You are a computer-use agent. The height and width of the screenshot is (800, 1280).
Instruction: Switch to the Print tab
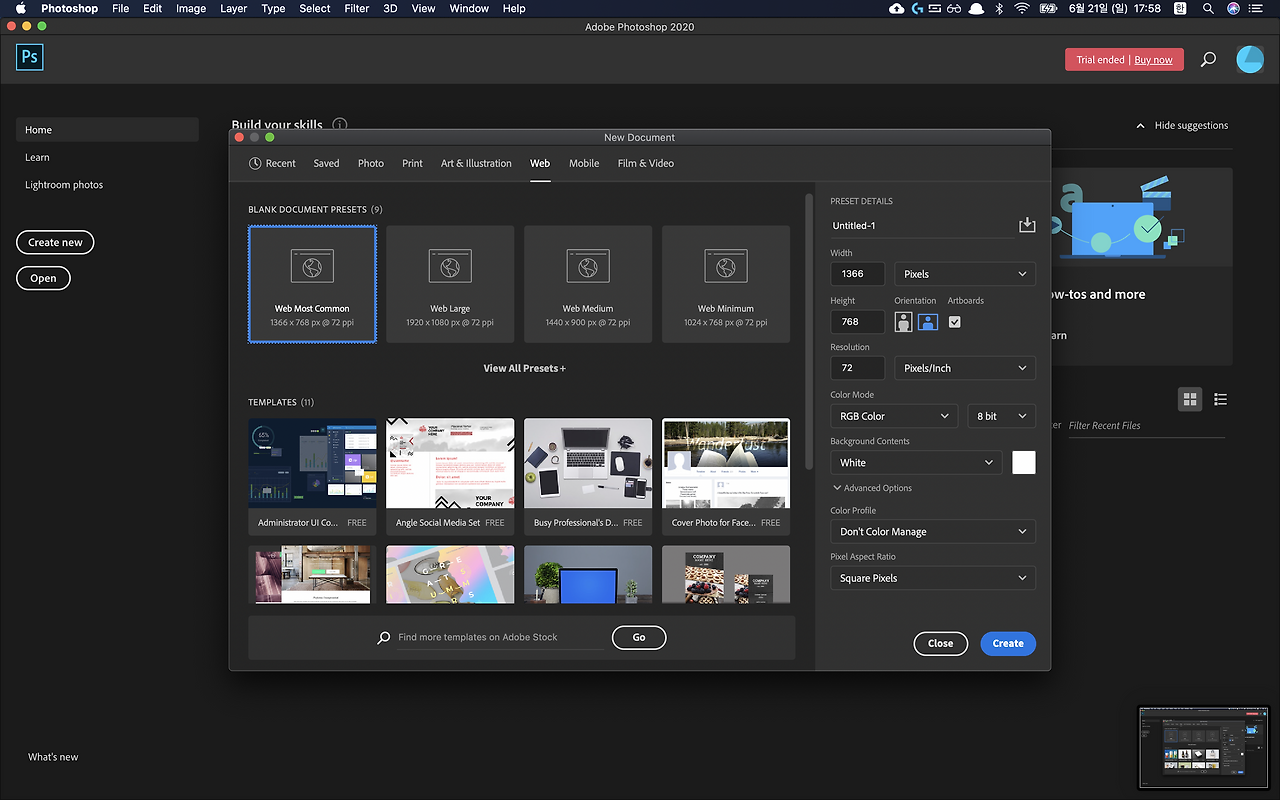coord(412,163)
